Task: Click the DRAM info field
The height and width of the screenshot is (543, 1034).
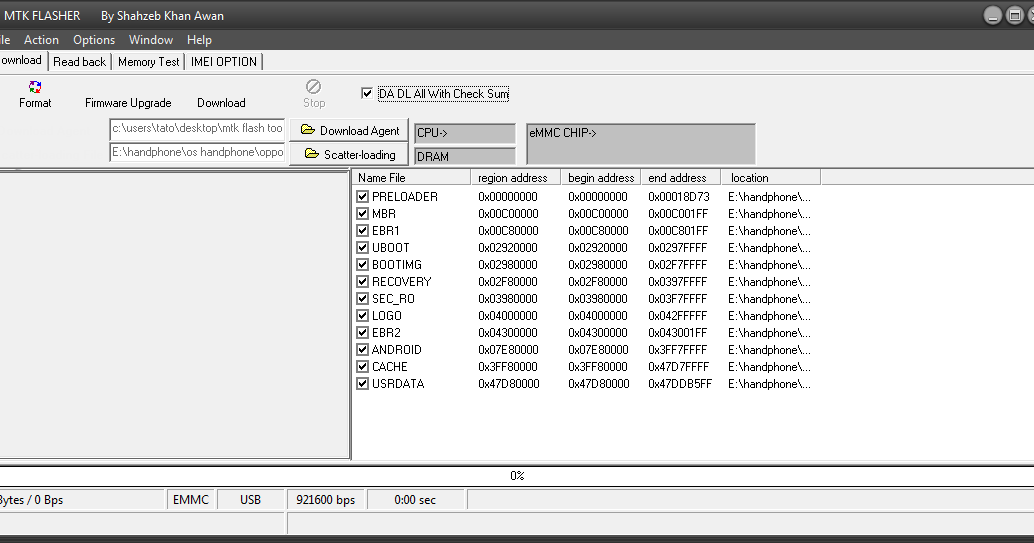Action: pyautogui.click(x=465, y=156)
